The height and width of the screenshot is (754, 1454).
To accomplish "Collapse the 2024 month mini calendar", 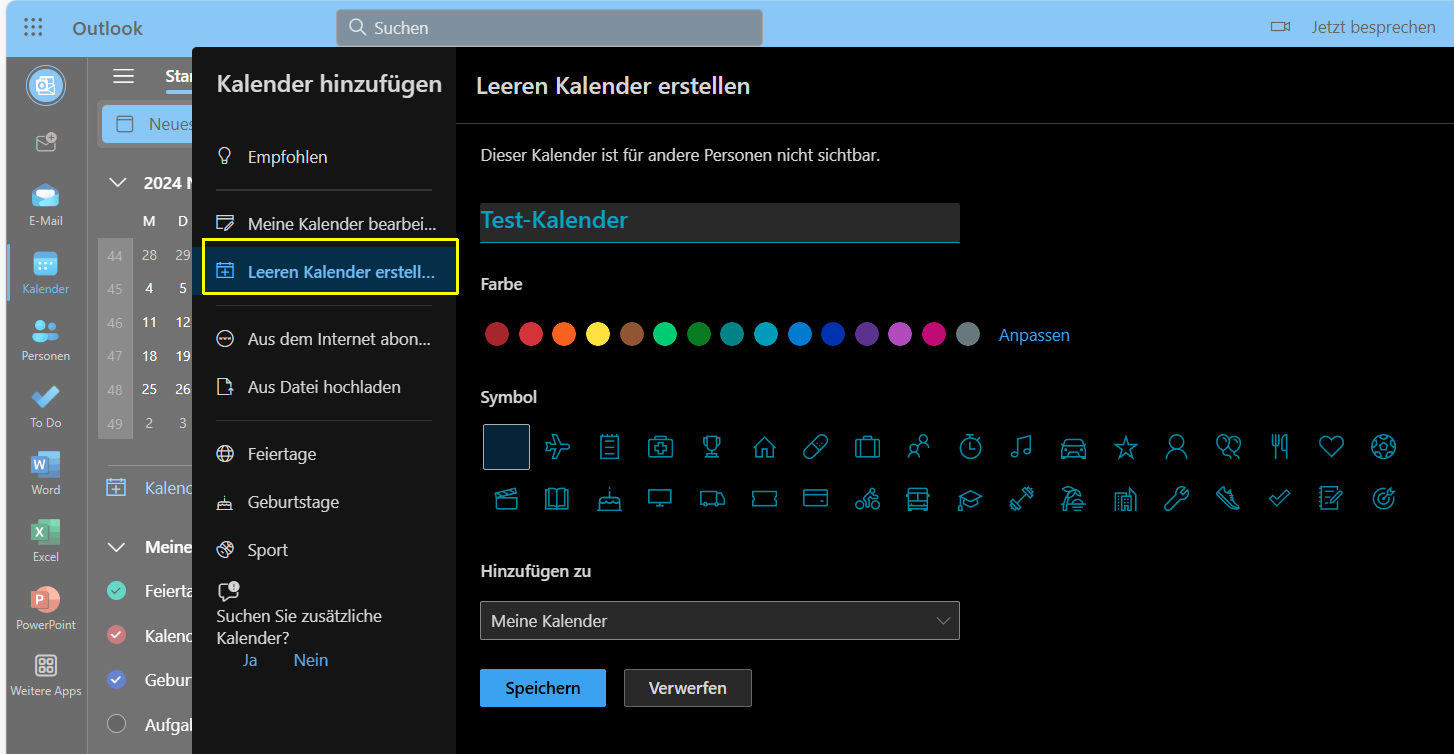I will 117,183.
